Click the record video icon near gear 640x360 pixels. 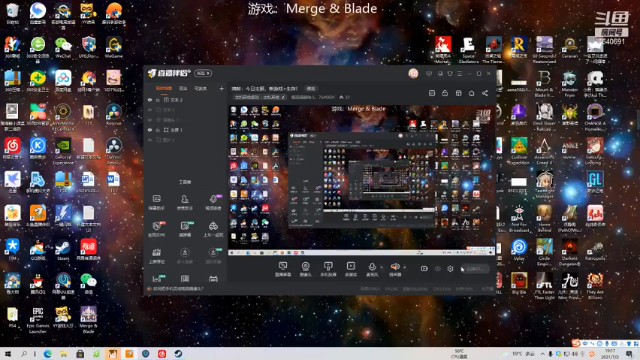pos(424,269)
